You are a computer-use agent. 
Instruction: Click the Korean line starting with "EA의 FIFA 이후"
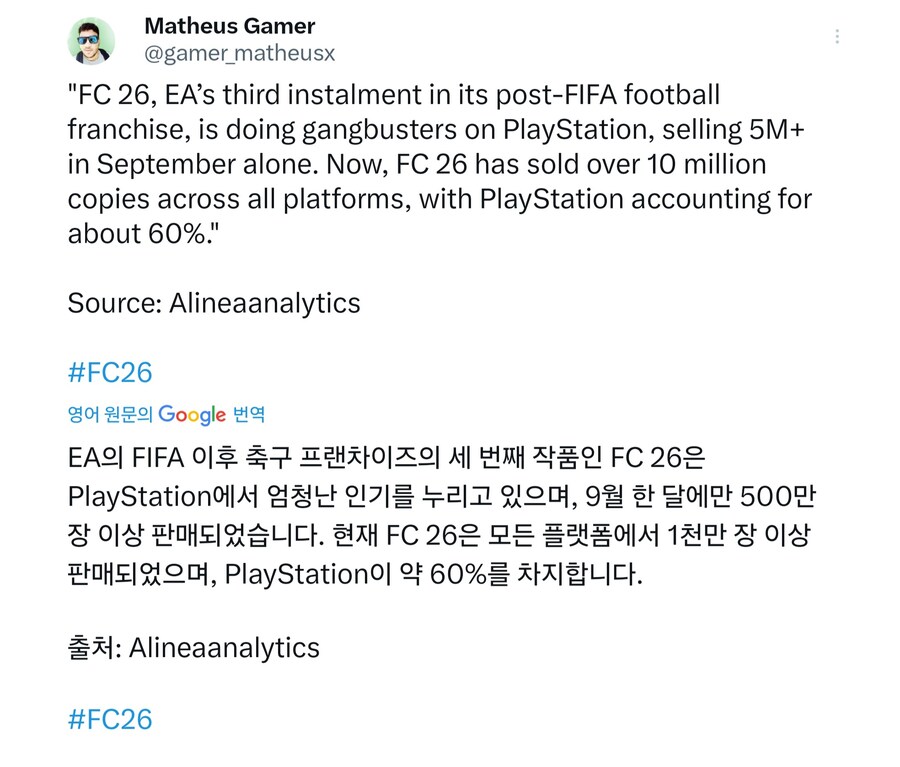(200, 460)
